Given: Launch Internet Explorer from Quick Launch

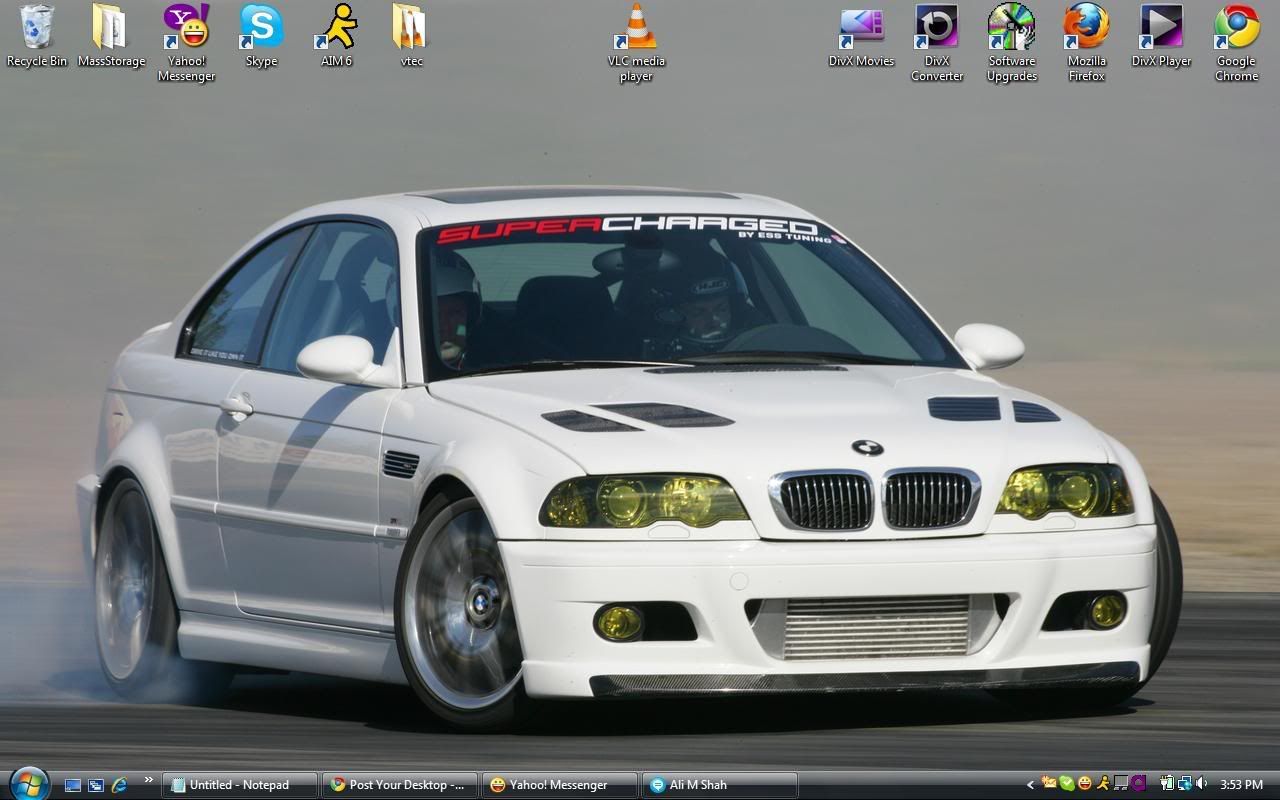Looking at the screenshot, I should coord(119,785).
